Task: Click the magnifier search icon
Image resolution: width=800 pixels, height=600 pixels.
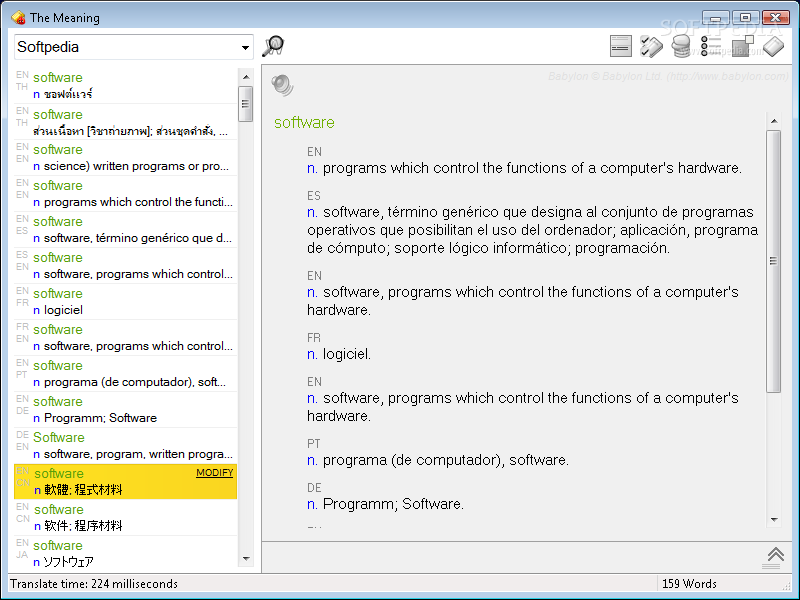Action: (273, 46)
